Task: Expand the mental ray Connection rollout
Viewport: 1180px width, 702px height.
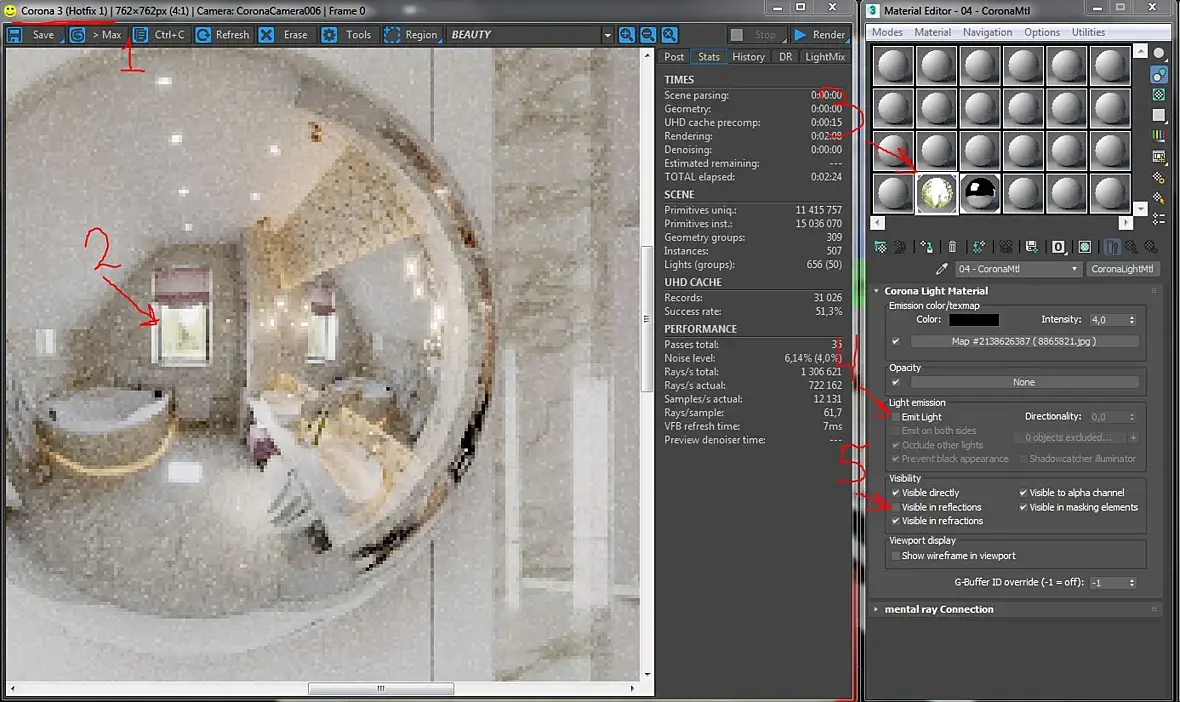Action: [939, 609]
